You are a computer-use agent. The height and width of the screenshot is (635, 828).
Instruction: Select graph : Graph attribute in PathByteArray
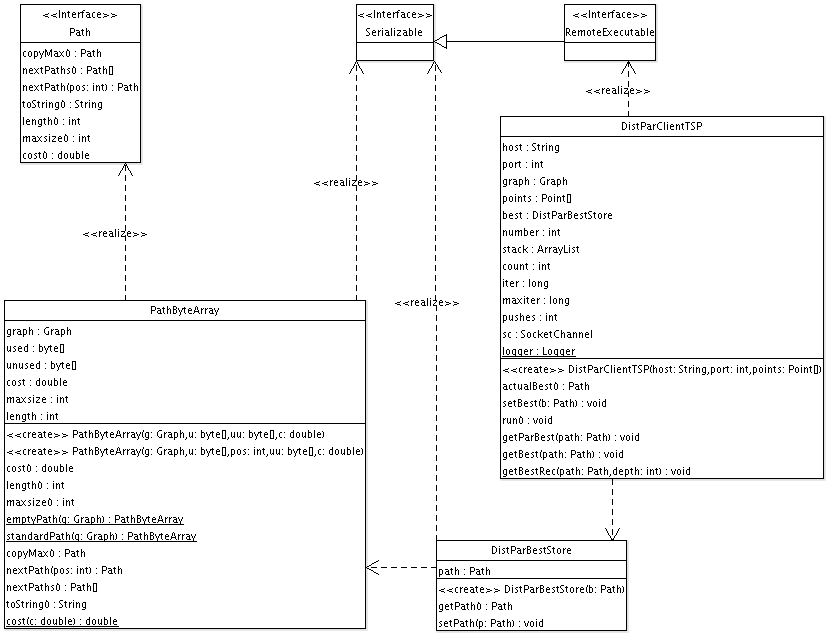pos(39,331)
